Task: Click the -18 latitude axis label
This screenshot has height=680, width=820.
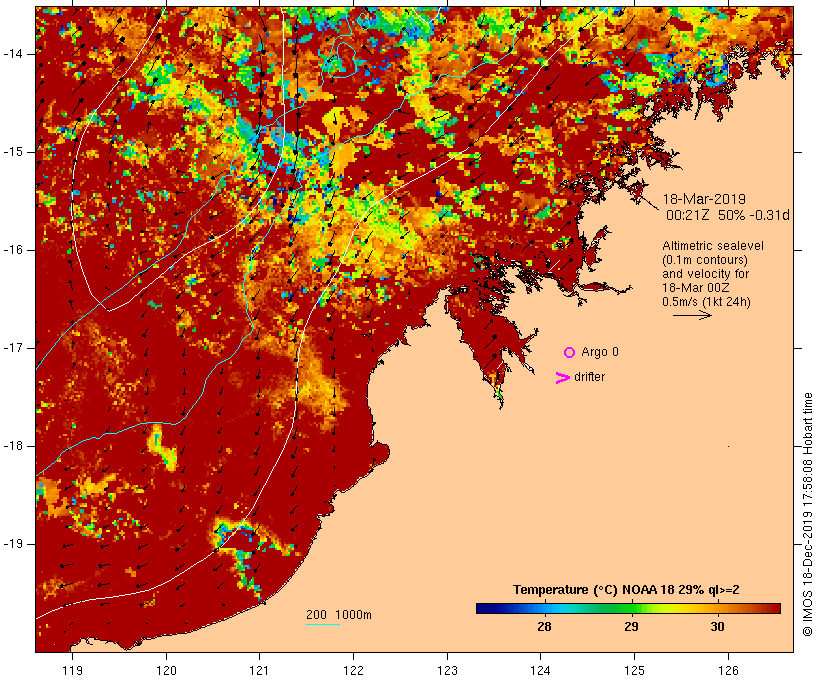Action: pos(13,446)
